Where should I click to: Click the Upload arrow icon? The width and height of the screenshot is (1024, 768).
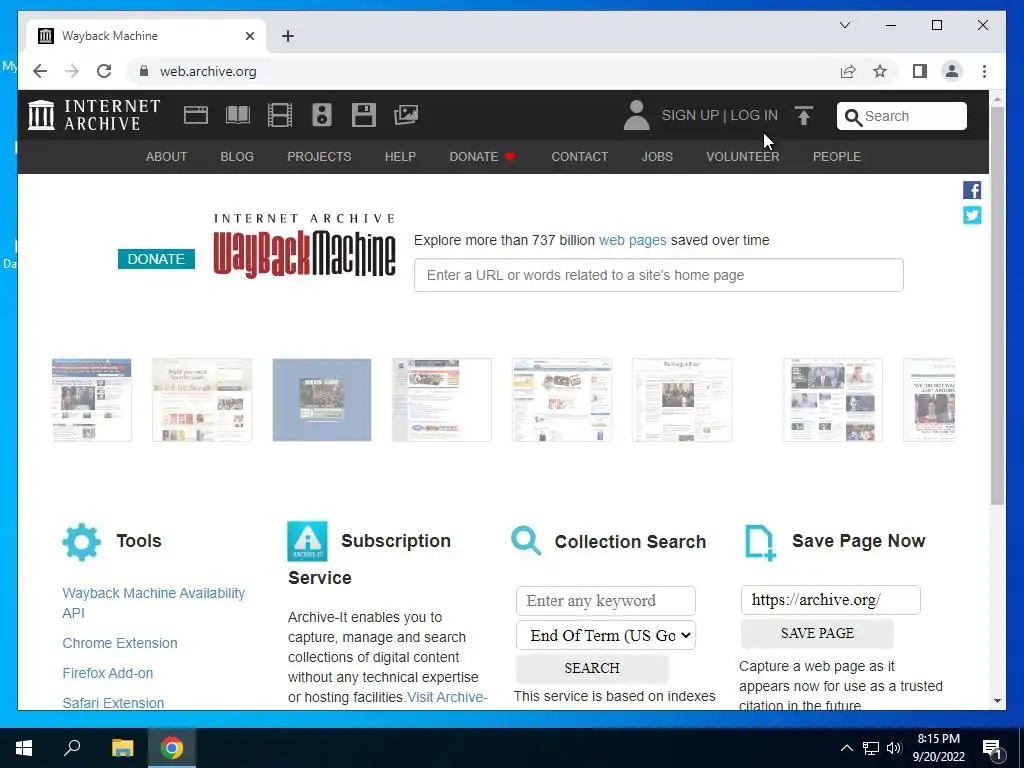coord(804,116)
